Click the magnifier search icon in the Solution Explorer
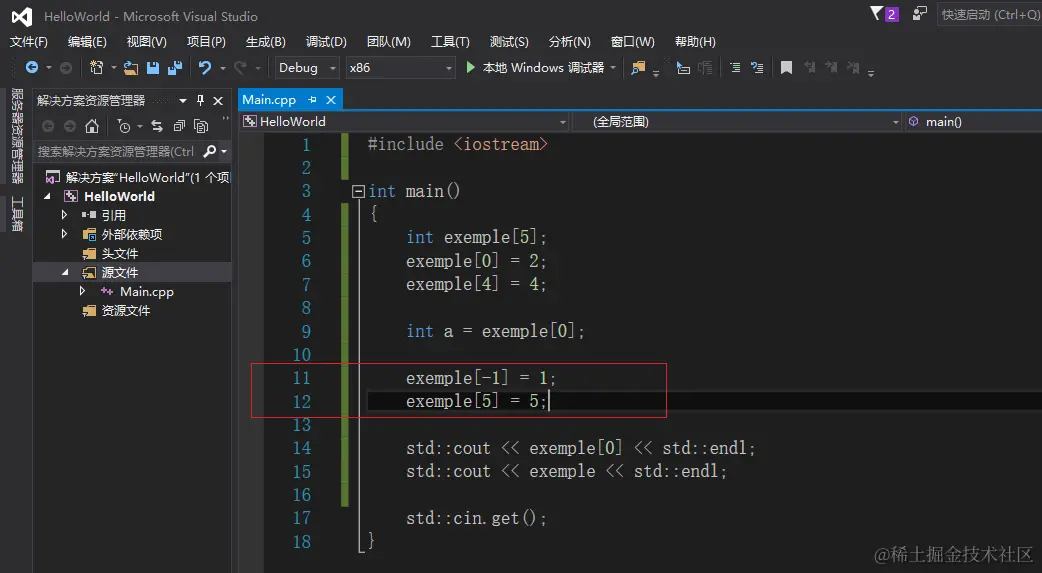 pos(209,152)
